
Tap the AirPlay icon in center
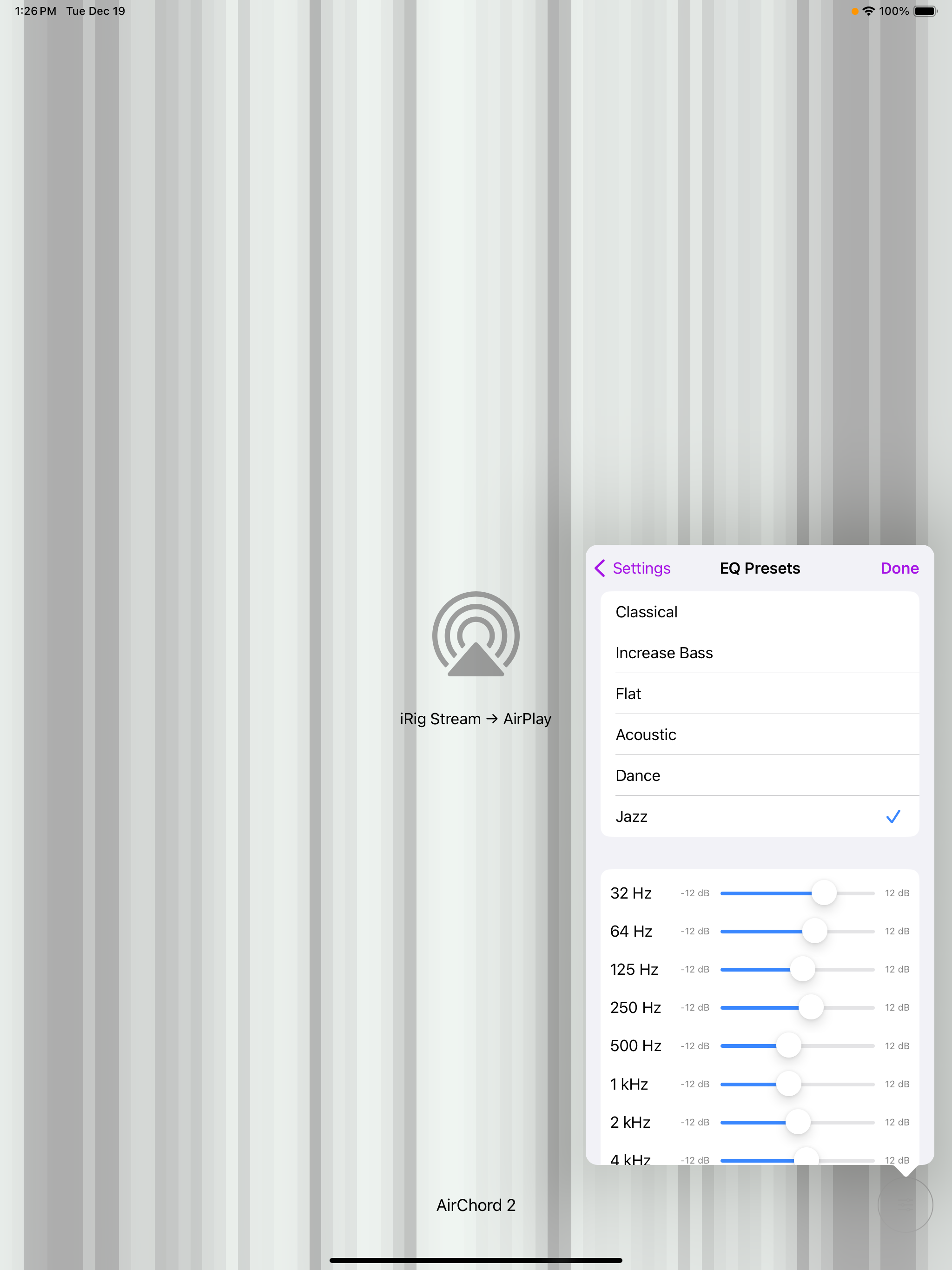coord(476,635)
